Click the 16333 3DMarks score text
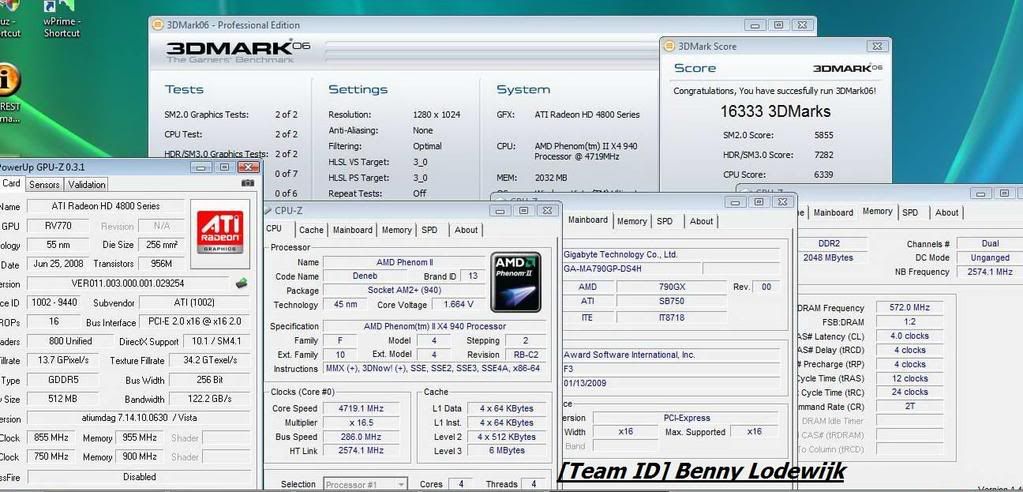The image size is (1023, 492). [x=775, y=112]
